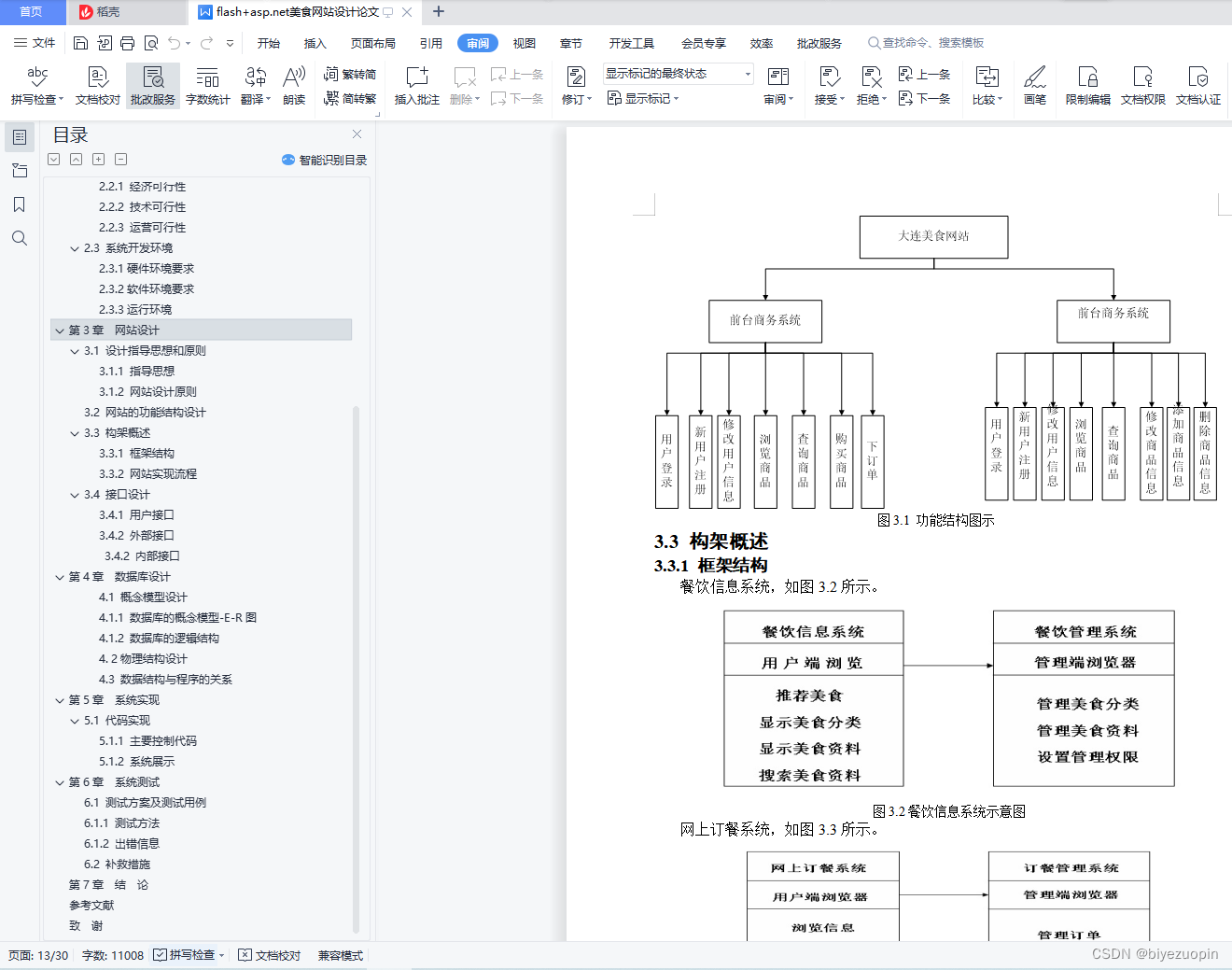Screen dimensions: 1232x970
Task: Select the 画笔 pen tool
Action: pos(1035,85)
